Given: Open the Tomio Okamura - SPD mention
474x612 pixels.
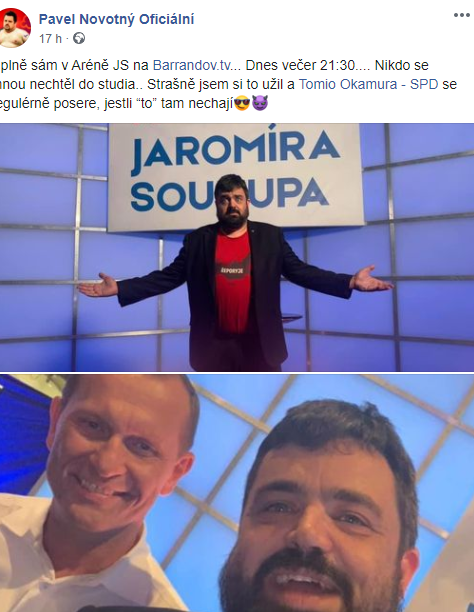Looking at the screenshot, I should pyautogui.click(x=368, y=84).
